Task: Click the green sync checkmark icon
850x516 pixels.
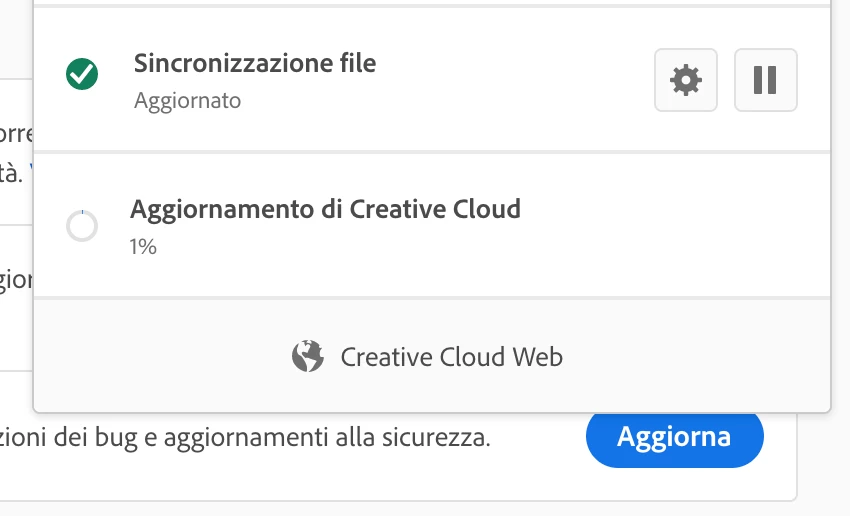Action: point(82,74)
